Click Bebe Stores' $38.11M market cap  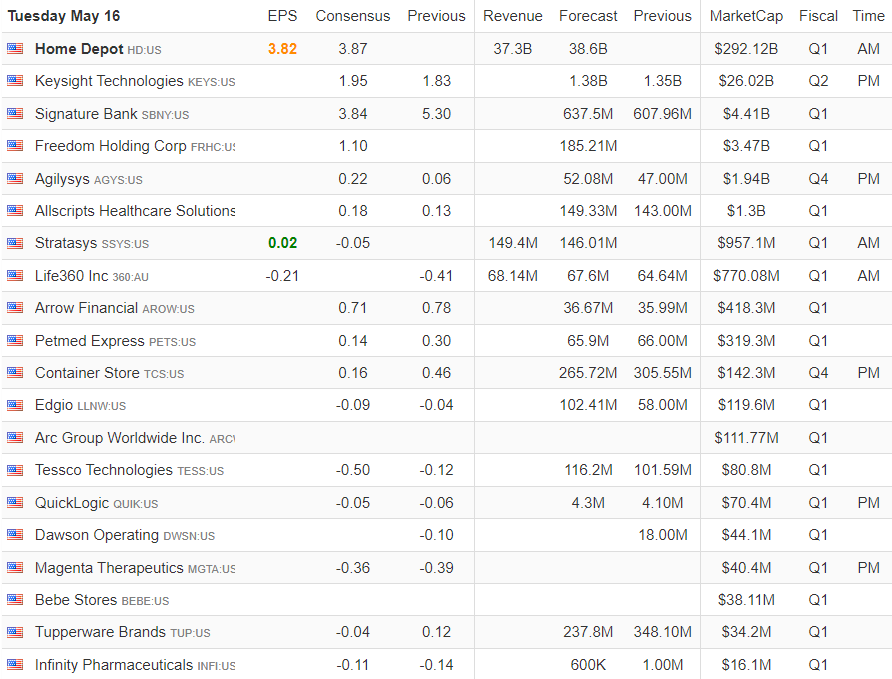(746, 600)
